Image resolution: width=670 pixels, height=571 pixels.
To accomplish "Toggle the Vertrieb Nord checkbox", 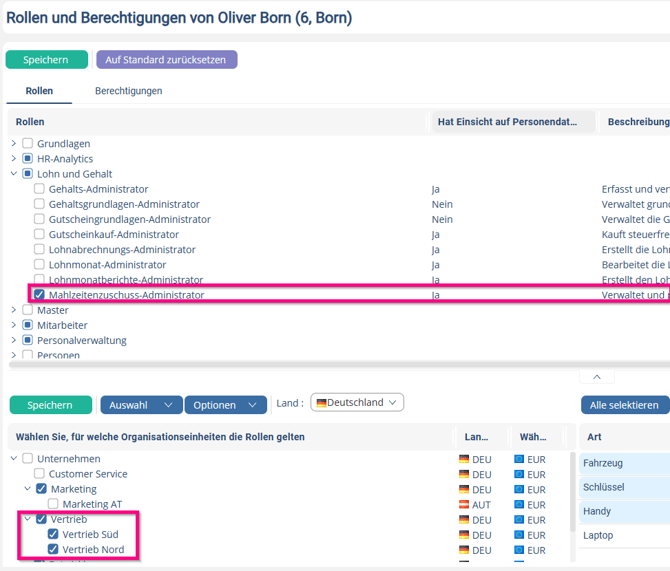I will (53, 549).
